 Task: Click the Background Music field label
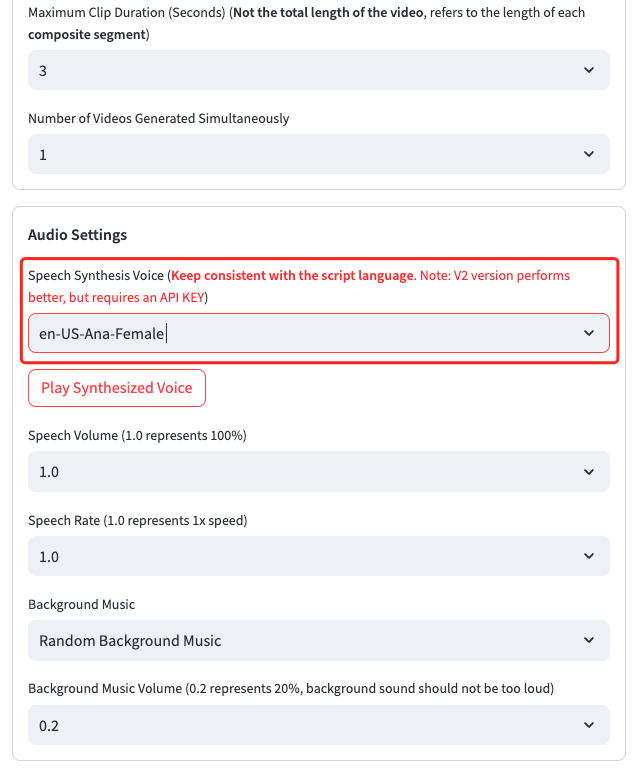point(81,605)
